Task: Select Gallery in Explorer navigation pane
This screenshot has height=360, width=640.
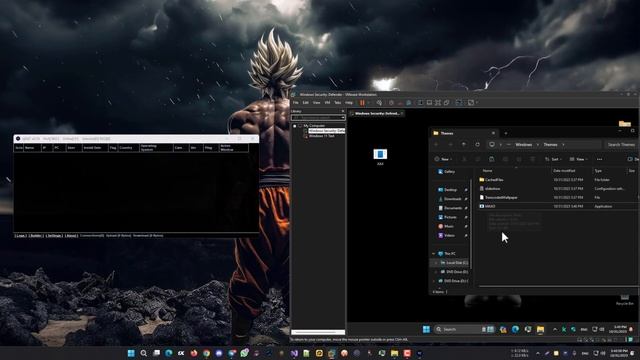Action: tap(447, 172)
